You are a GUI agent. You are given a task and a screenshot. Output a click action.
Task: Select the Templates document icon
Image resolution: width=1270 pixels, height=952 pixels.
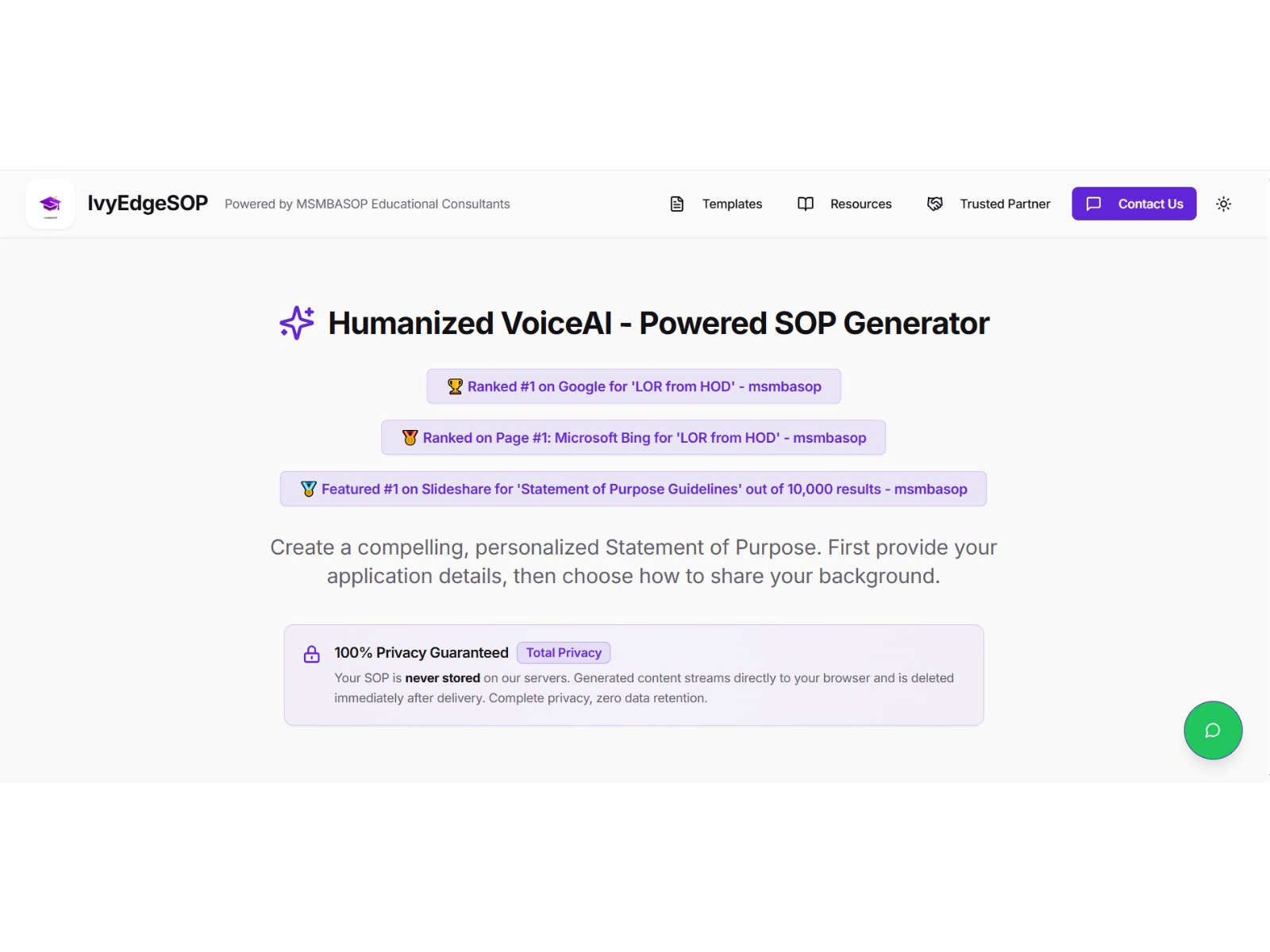point(677,204)
